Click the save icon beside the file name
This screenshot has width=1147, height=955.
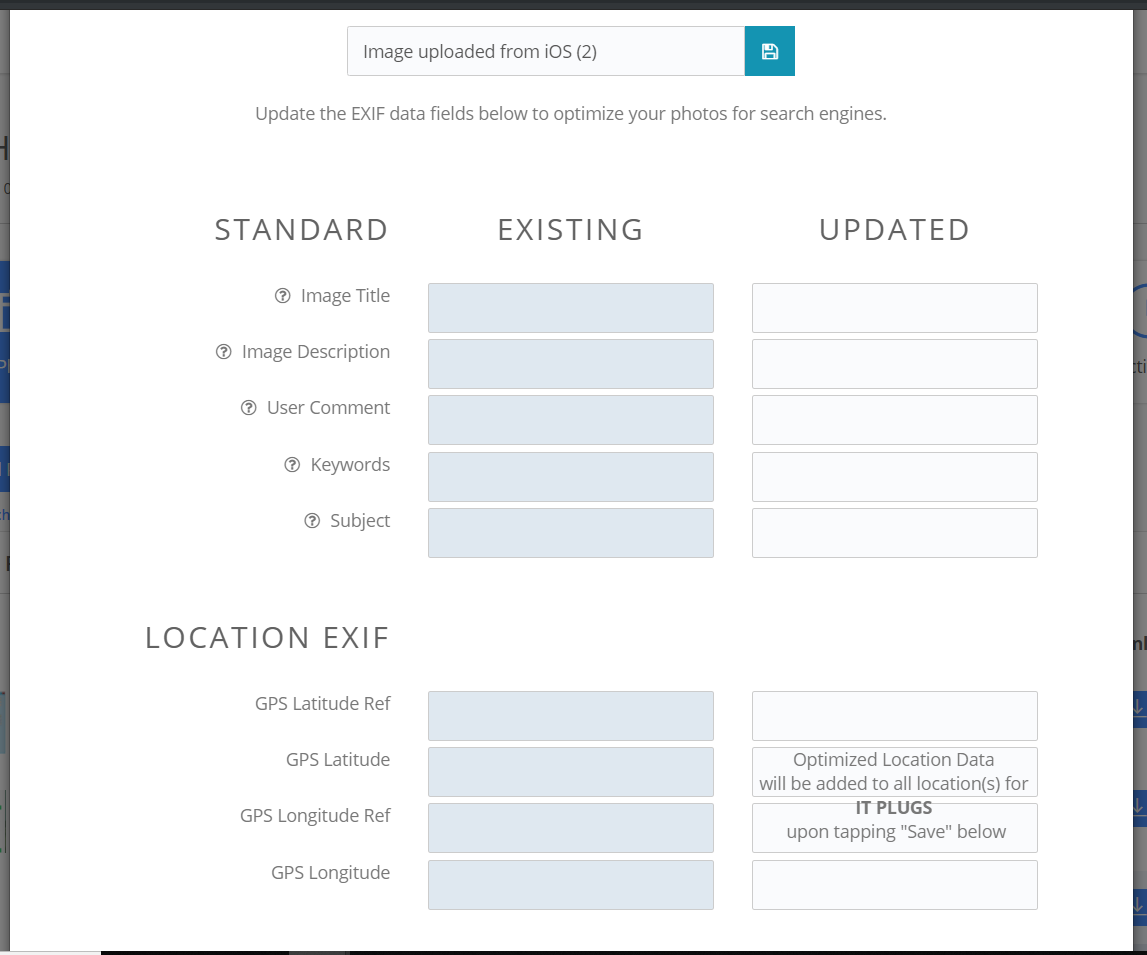769,51
